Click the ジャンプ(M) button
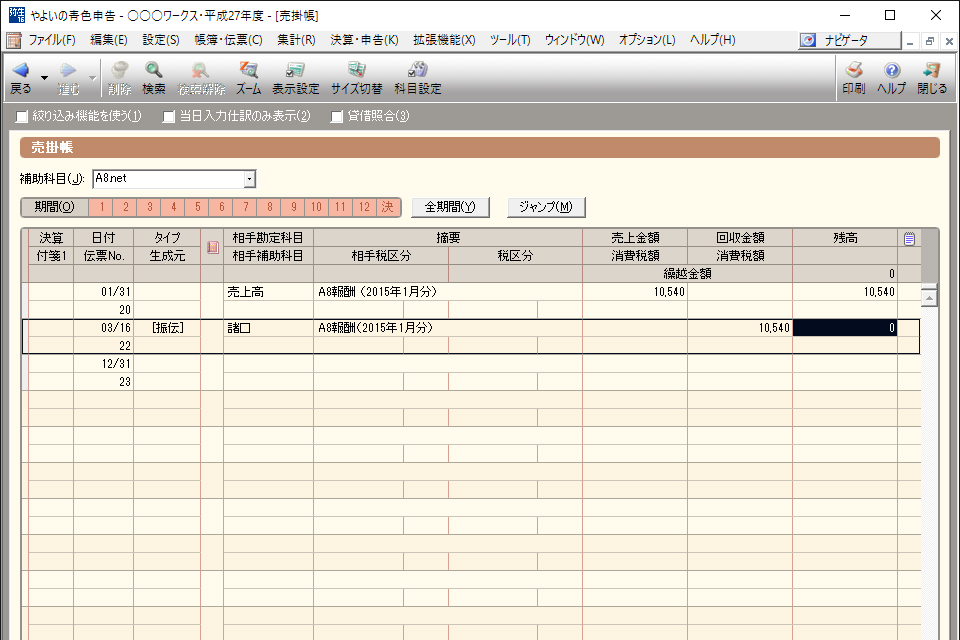Screen dimensions: 960x640 tap(546, 207)
